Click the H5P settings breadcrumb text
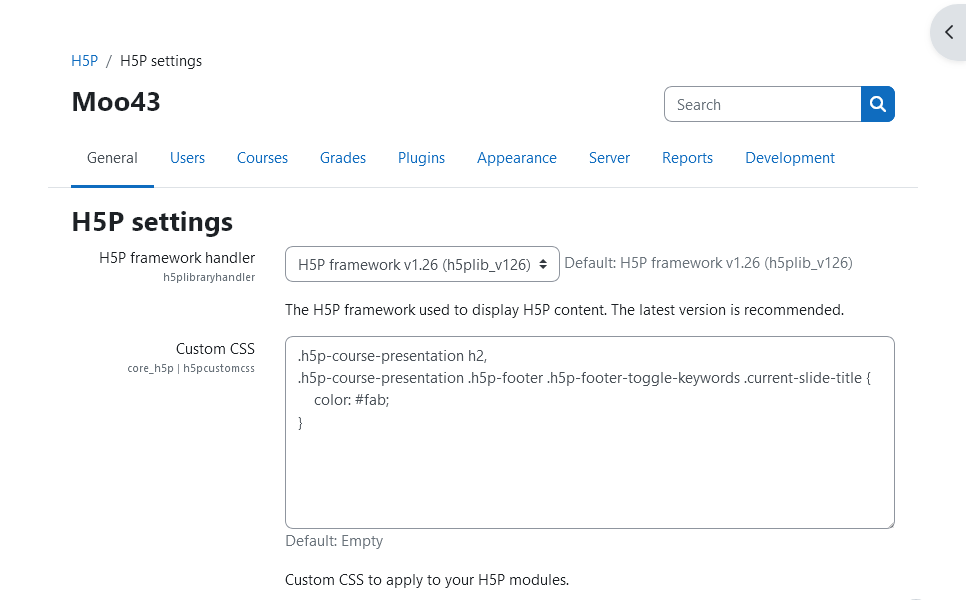The width and height of the screenshot is (966, 600). pyautogui.click(x=161, y=61)
